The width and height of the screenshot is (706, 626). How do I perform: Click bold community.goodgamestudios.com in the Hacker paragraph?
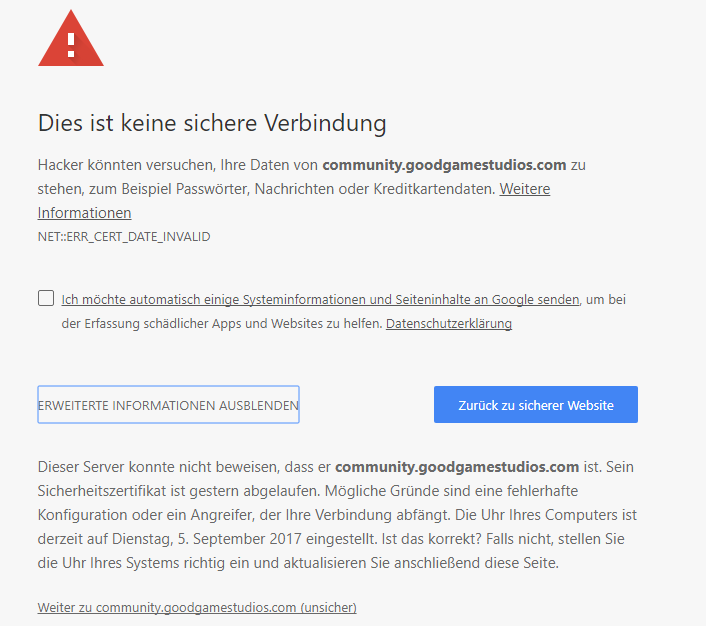pos(444,165)
